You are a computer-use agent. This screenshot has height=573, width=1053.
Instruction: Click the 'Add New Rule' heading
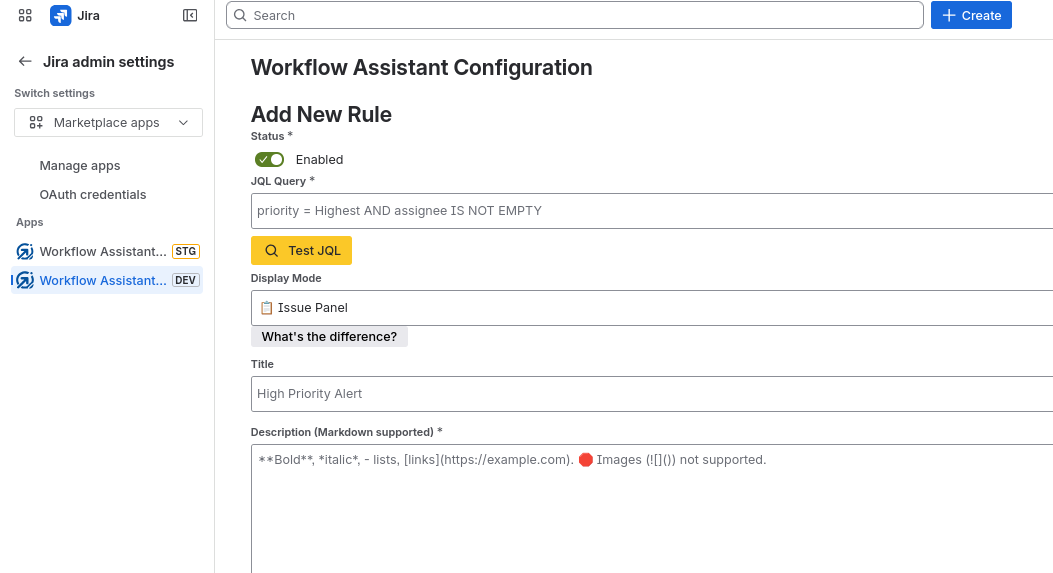coord(321,114)
